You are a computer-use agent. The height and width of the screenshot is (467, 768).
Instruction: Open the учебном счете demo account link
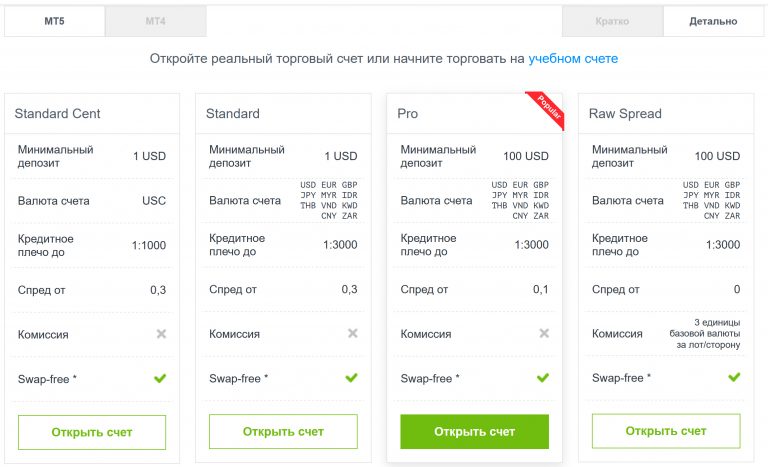573,59
